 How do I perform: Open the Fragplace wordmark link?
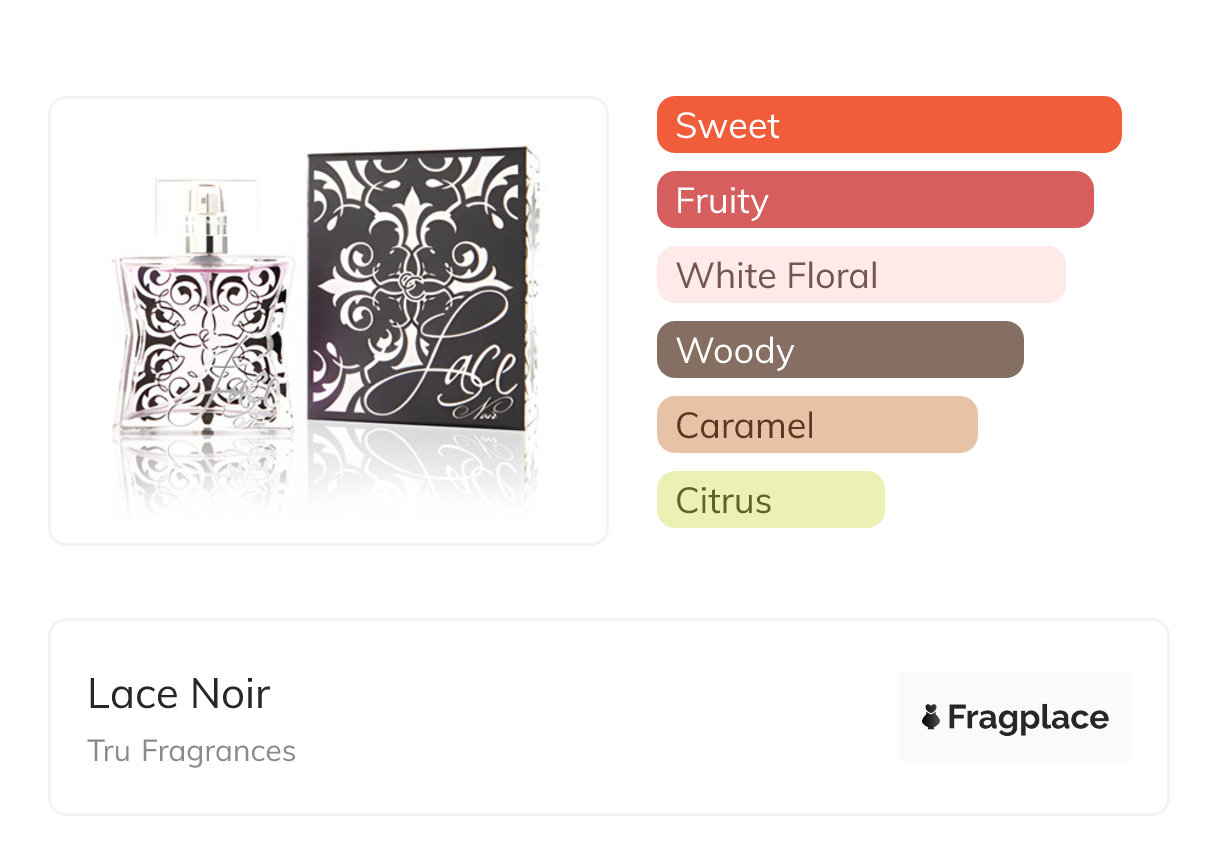point(1027,717)
